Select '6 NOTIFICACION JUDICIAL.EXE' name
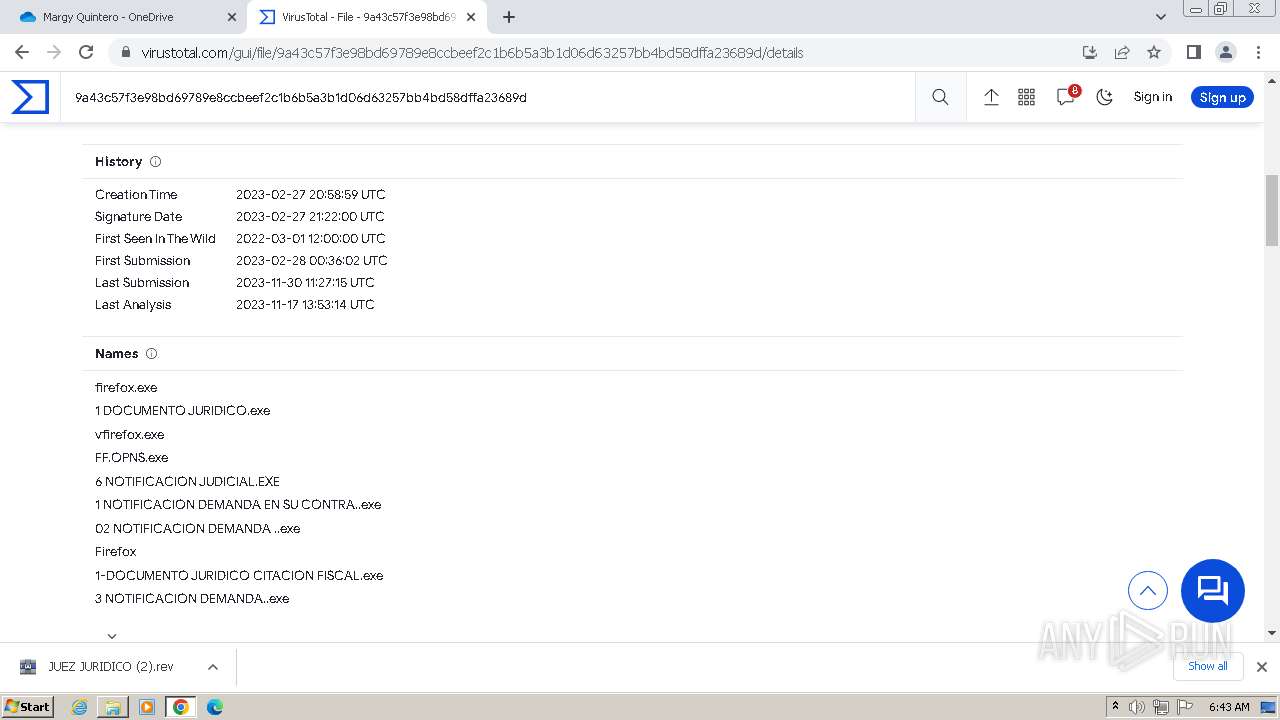The width and height of the screenshot is (1280, 720). (188, 481)
